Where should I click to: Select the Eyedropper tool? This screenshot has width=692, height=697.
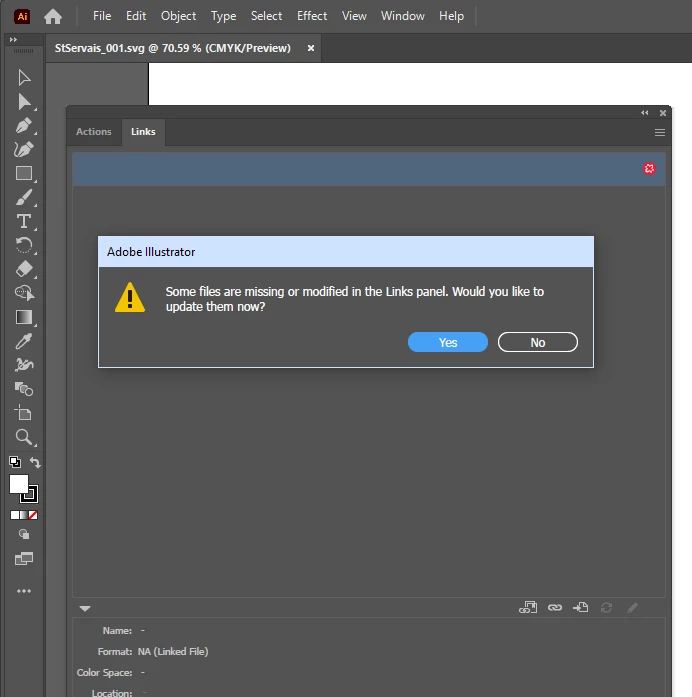(x=24, y=341)
